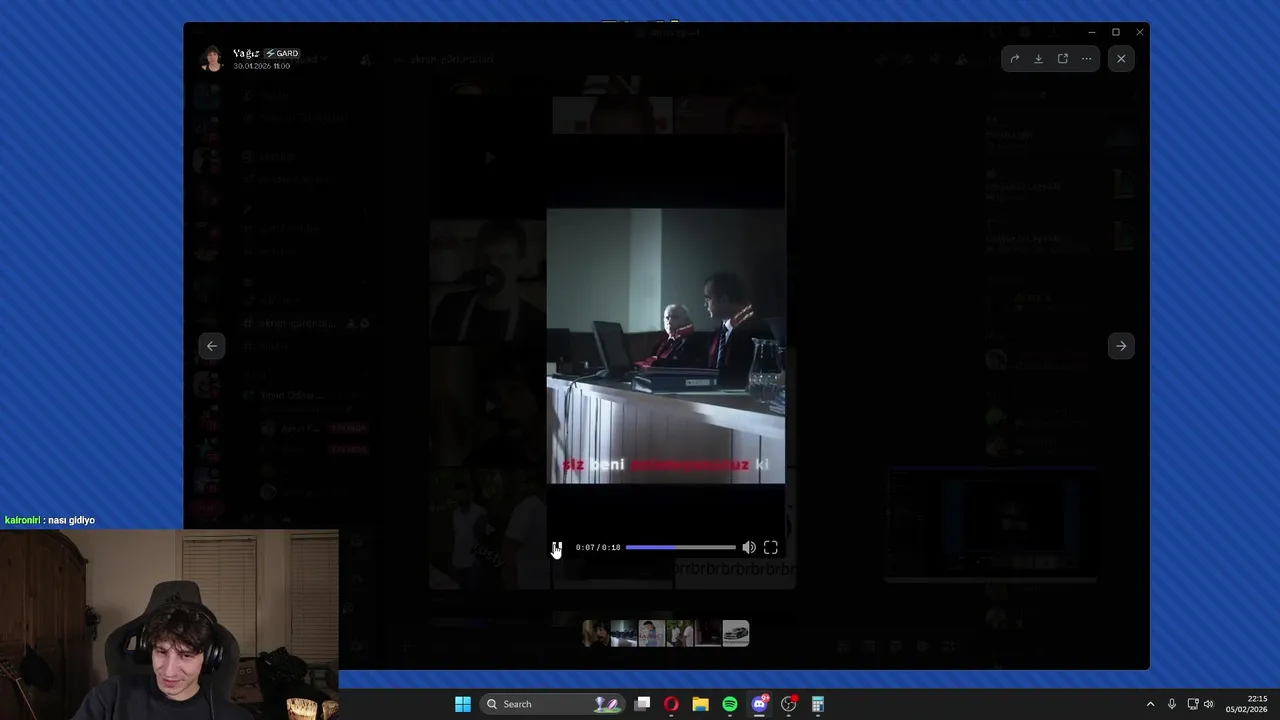The height and width of the screenshot is (720, 1280).
Task: Click the video frame in the viewer
Action: 666,346
